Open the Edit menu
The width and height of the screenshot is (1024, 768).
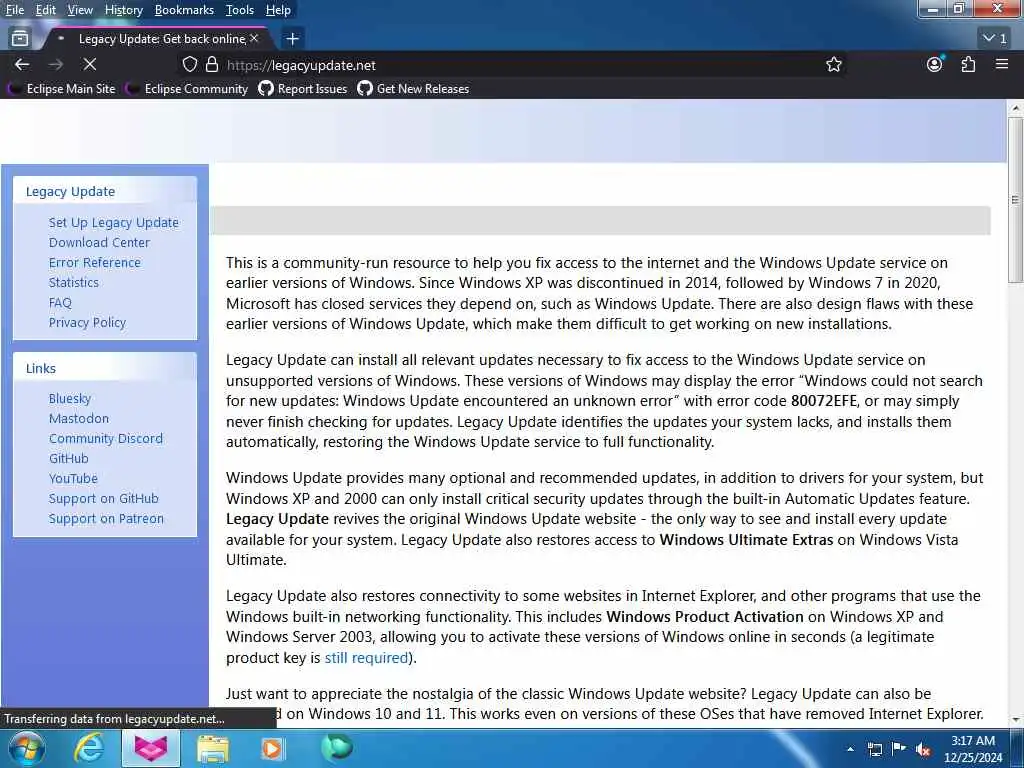[45, 10]
